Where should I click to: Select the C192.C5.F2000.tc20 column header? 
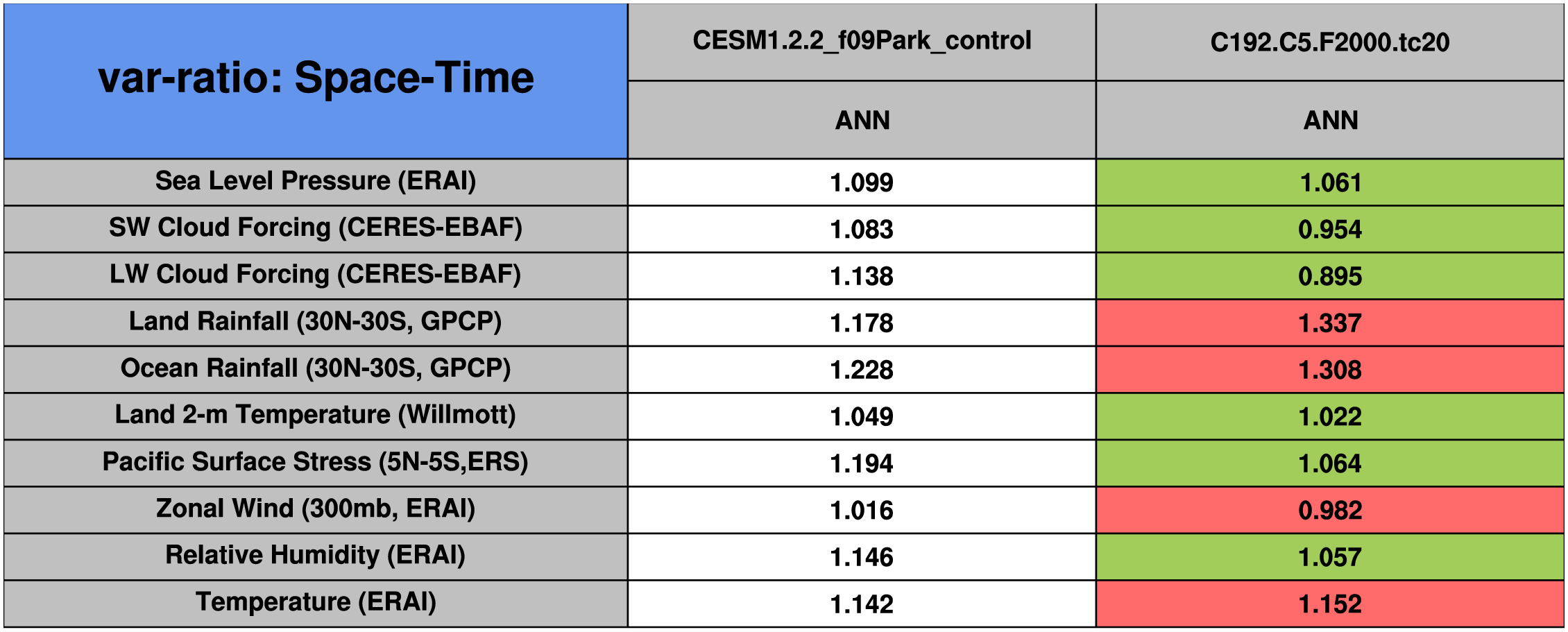(x=1329, y=42)
